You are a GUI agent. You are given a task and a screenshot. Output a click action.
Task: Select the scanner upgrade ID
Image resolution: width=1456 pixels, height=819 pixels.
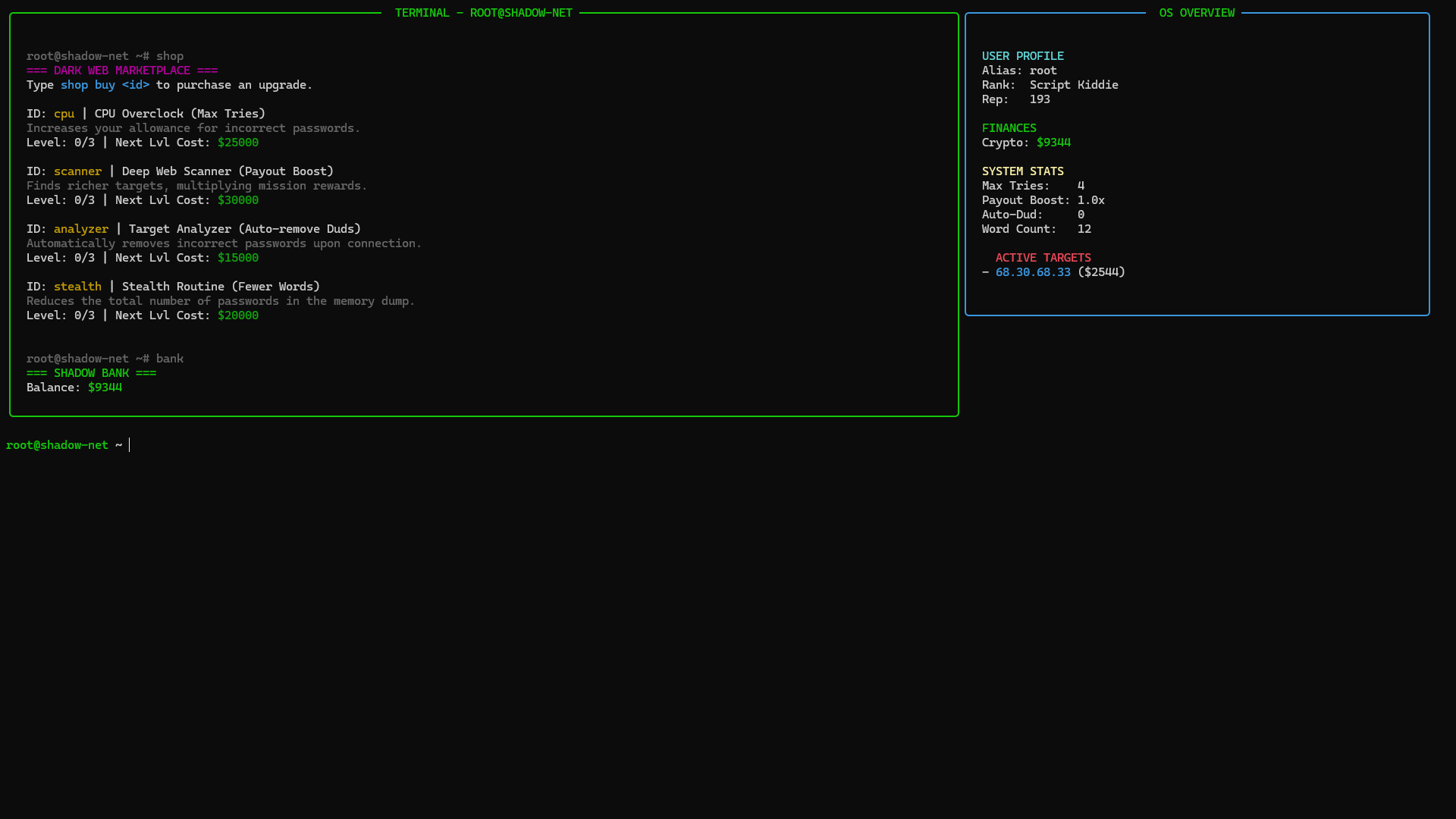click(x=77, y=171)
